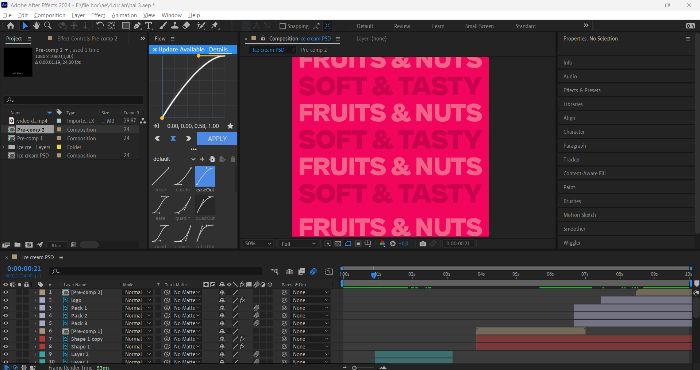The height and width of the screenshot is (370, 700).
Task: Expand the Project panel tabs overflow chevron
Action: (142, 38)
